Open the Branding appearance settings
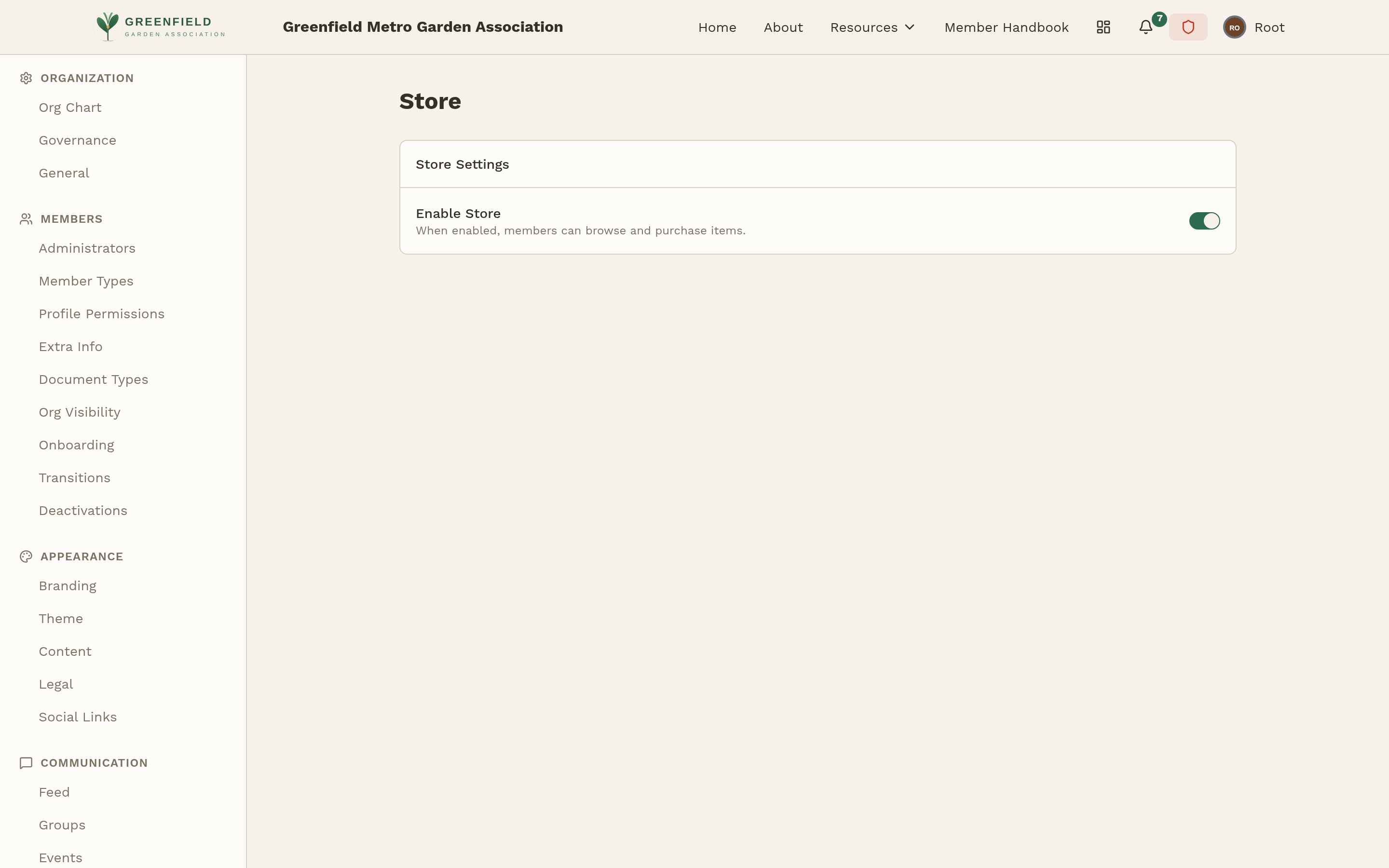Image resolution: width=1389 pixels, height=868 pixels. pyautogui.click(x=67, y=585)
